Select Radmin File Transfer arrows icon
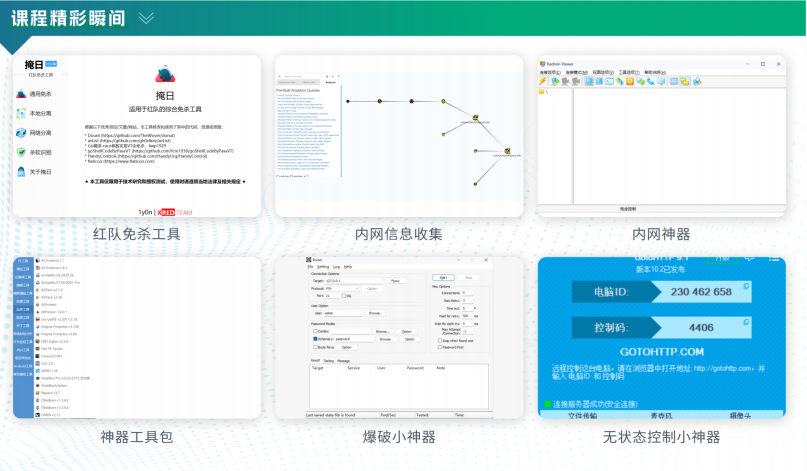This screenshot has height=471, width=807. click(620, 81)
